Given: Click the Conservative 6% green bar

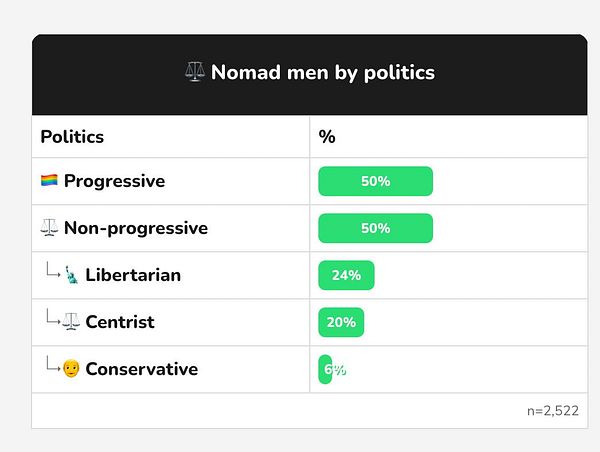Looking at the screenshot, I should click(x=325, y=369).
